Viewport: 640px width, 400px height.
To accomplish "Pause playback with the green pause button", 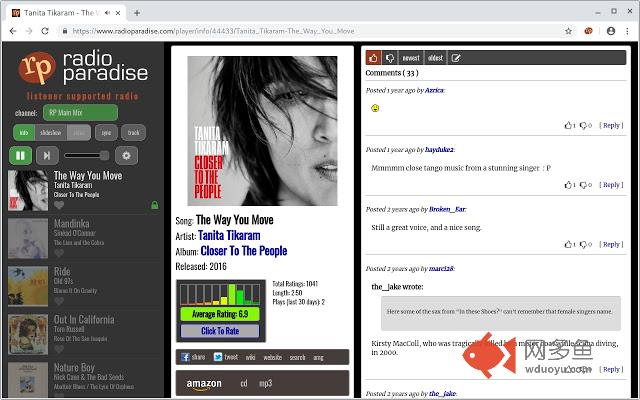I will point(20,155).
